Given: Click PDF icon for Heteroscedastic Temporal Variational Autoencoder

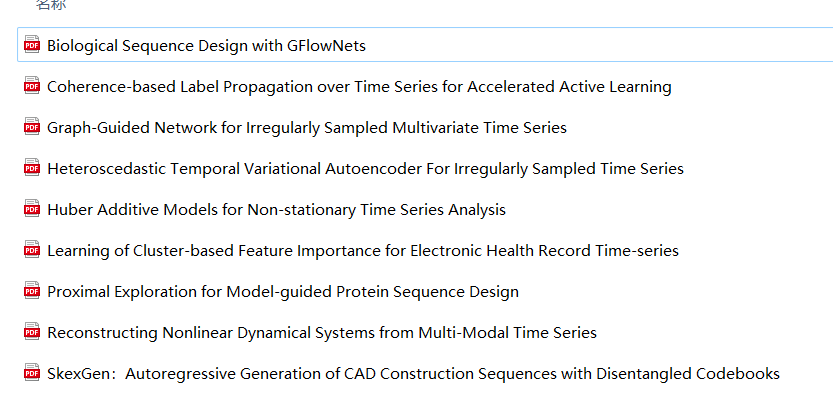Looking at the screenshot, I should point(32,168).
